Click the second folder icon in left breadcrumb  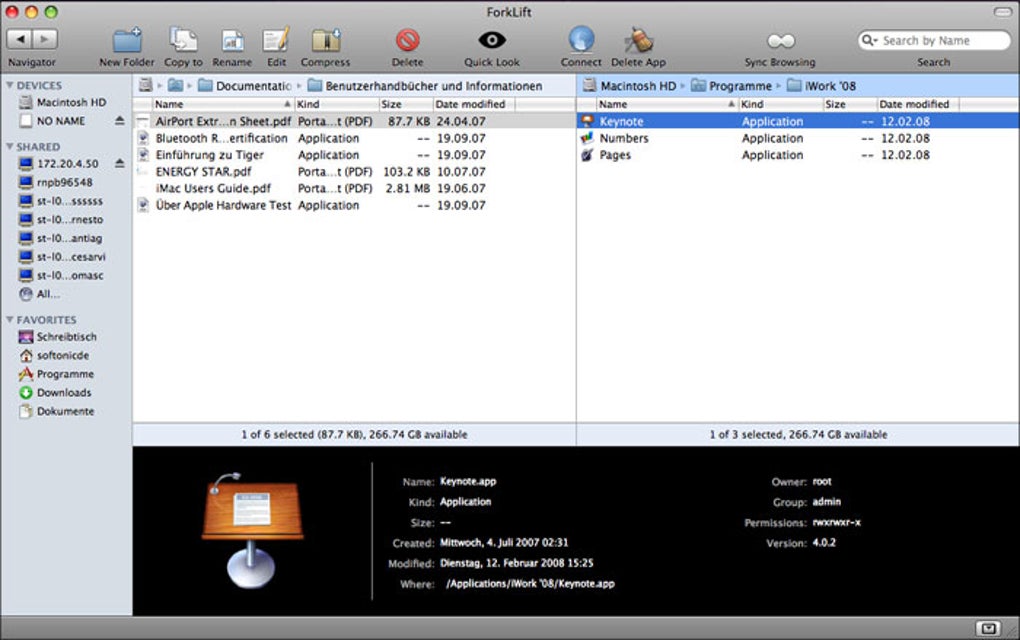pos(175,85)
